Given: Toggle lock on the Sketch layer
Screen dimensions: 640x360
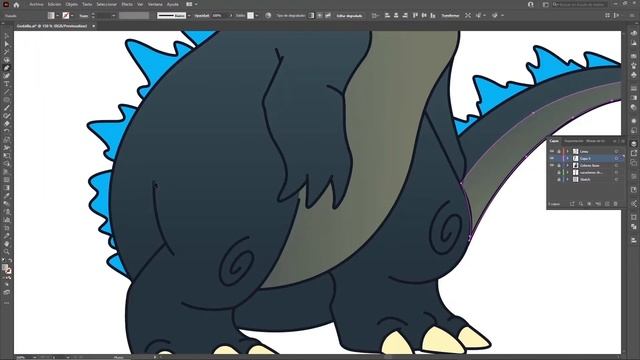Looking at the screenshot, I should point(559,179).
